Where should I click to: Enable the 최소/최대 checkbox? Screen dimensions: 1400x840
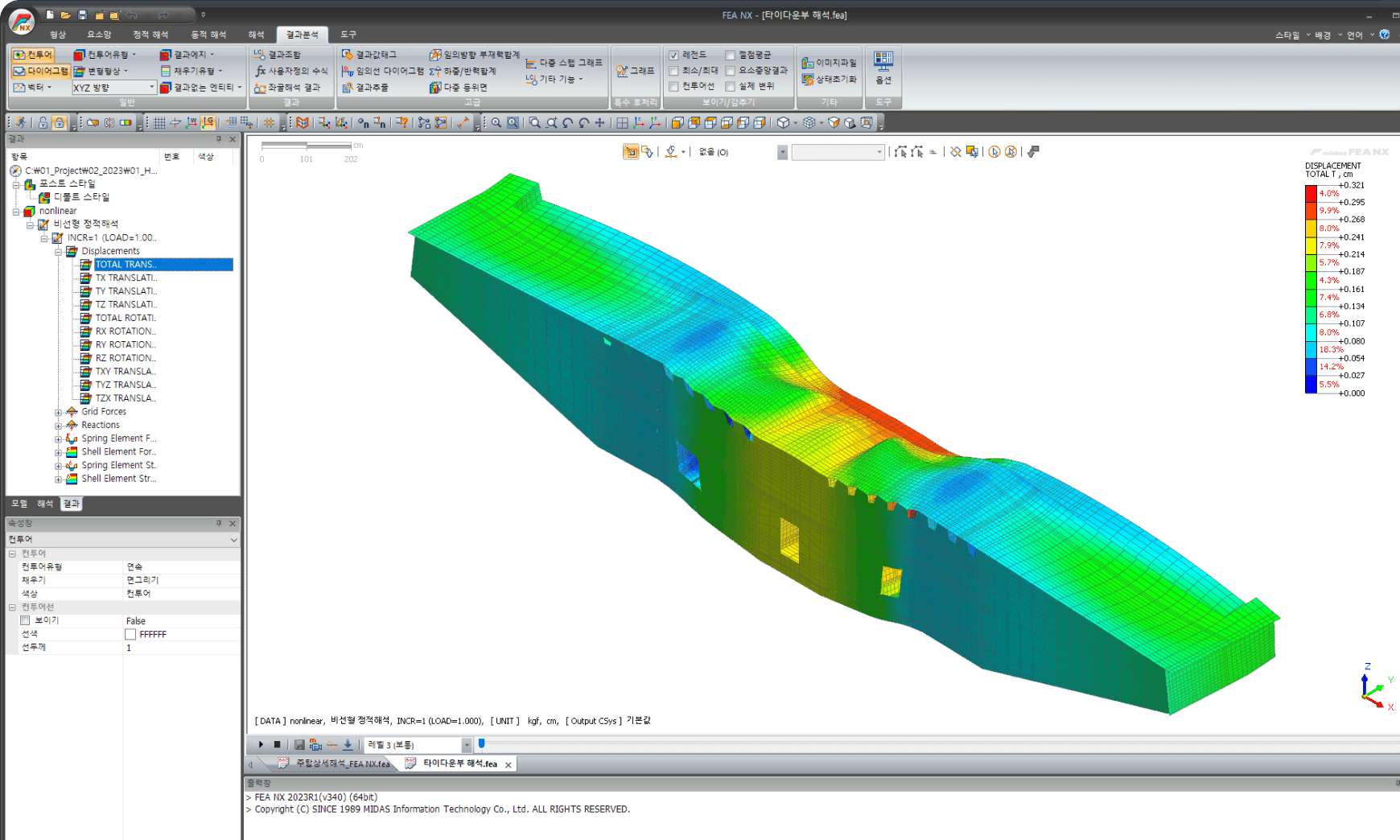tap(674, 71)
